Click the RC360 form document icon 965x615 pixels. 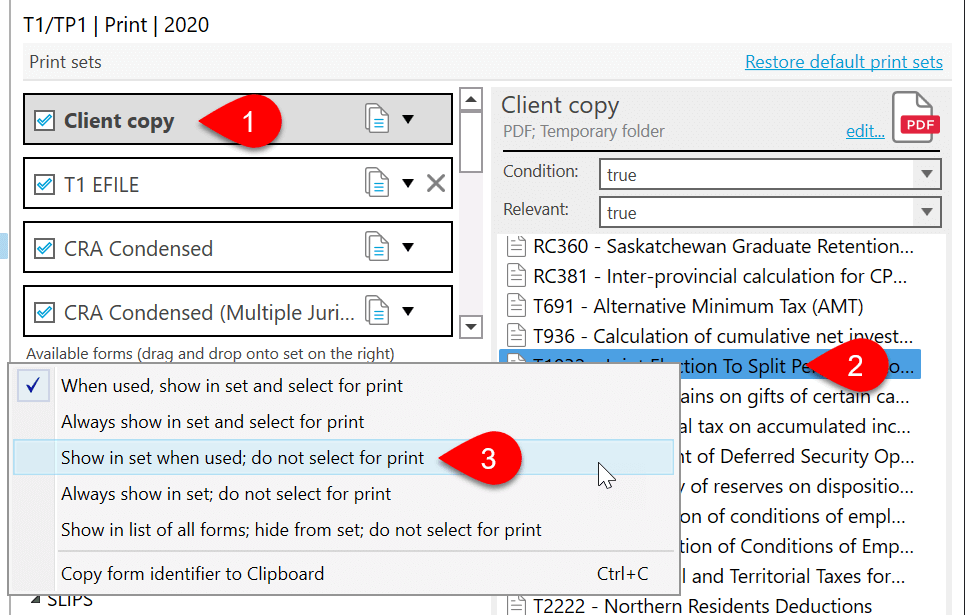pyautogui.click(x=516, y=246)
